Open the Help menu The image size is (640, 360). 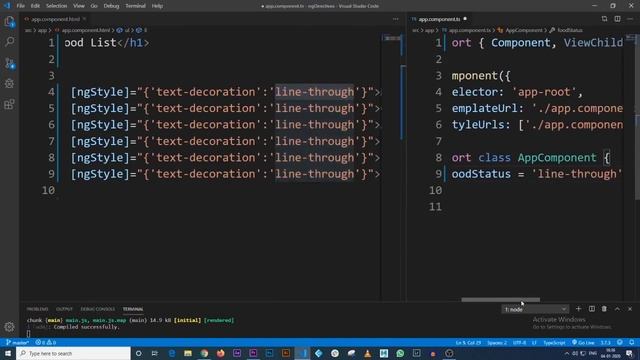click(157, 6)
